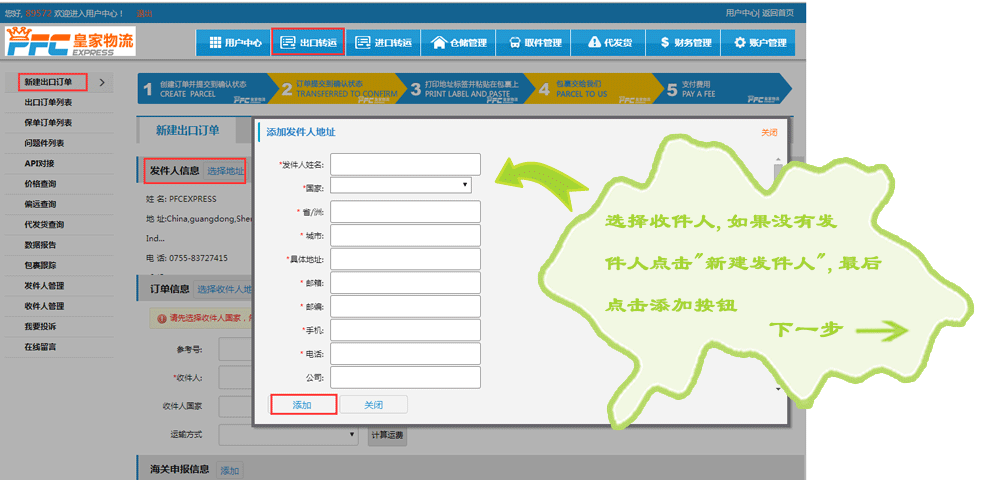Open 数据报告 in the sidebar
Image resolution: width=990 pixels, height=480 pixels.
[x=40, y=245]
